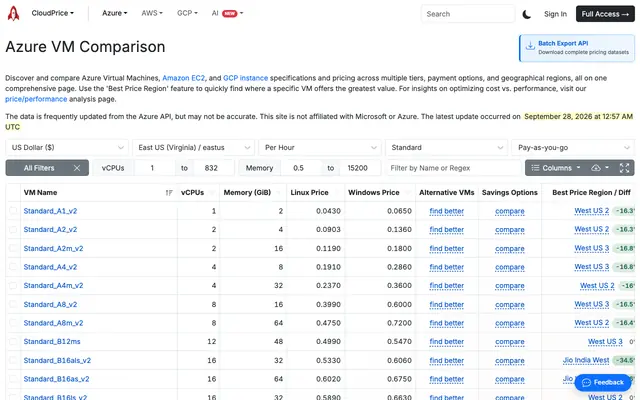Click Linux price 0.4750
Image resolution: width=640 pixels, height=400 pixels.
(x=328, y=323)
